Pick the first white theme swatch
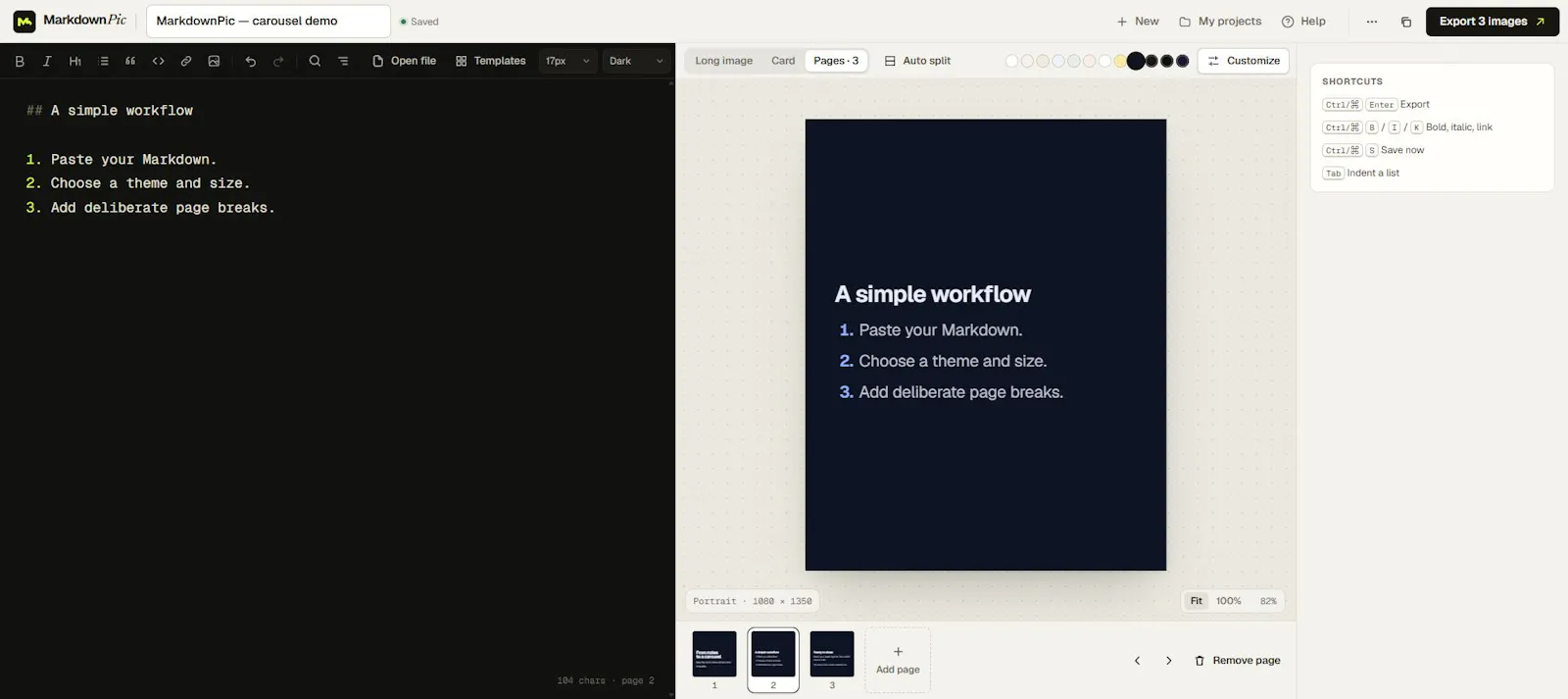Viewport: 1568px width, 699px height. pyautogui.click(x=1012, y=61)
